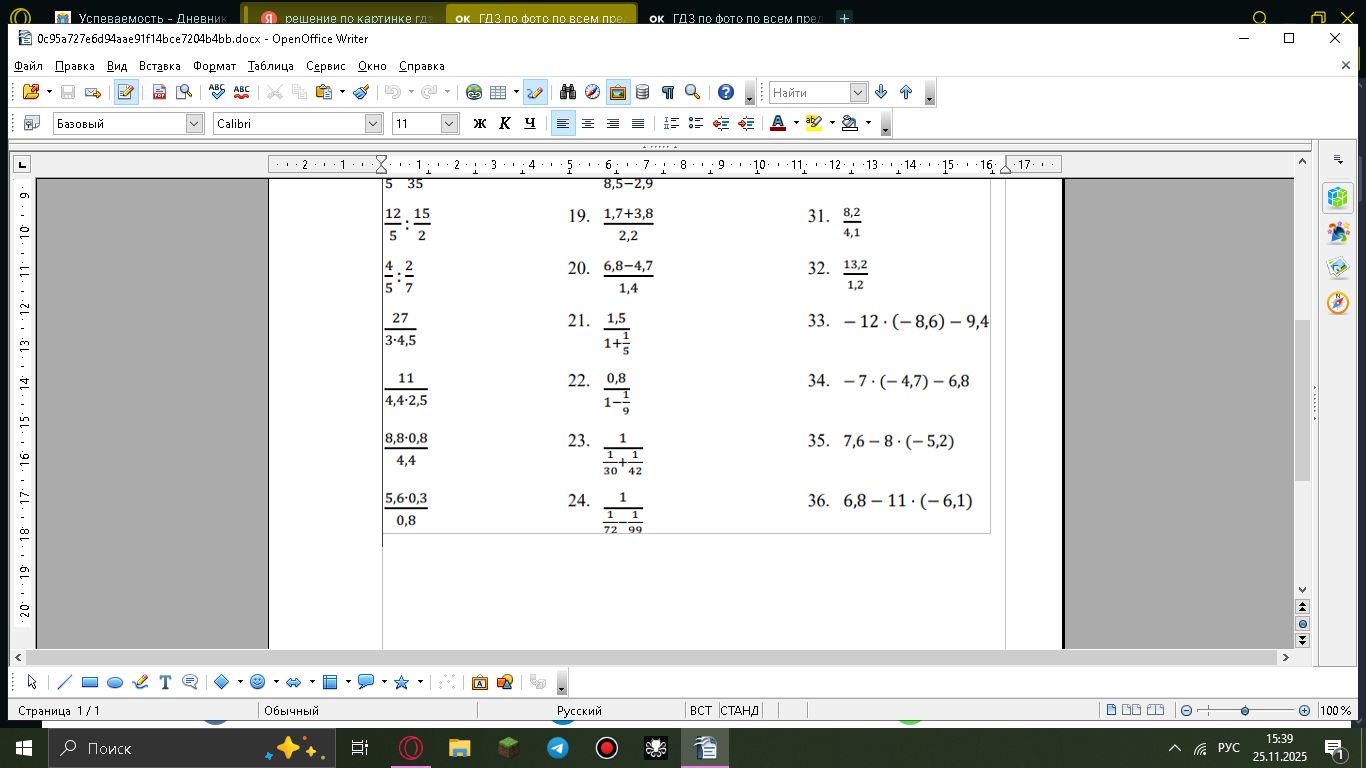This screenshot has width=1366, height=768.
Task: Open the Вставка menu
Action: click(x=160, y=66)
